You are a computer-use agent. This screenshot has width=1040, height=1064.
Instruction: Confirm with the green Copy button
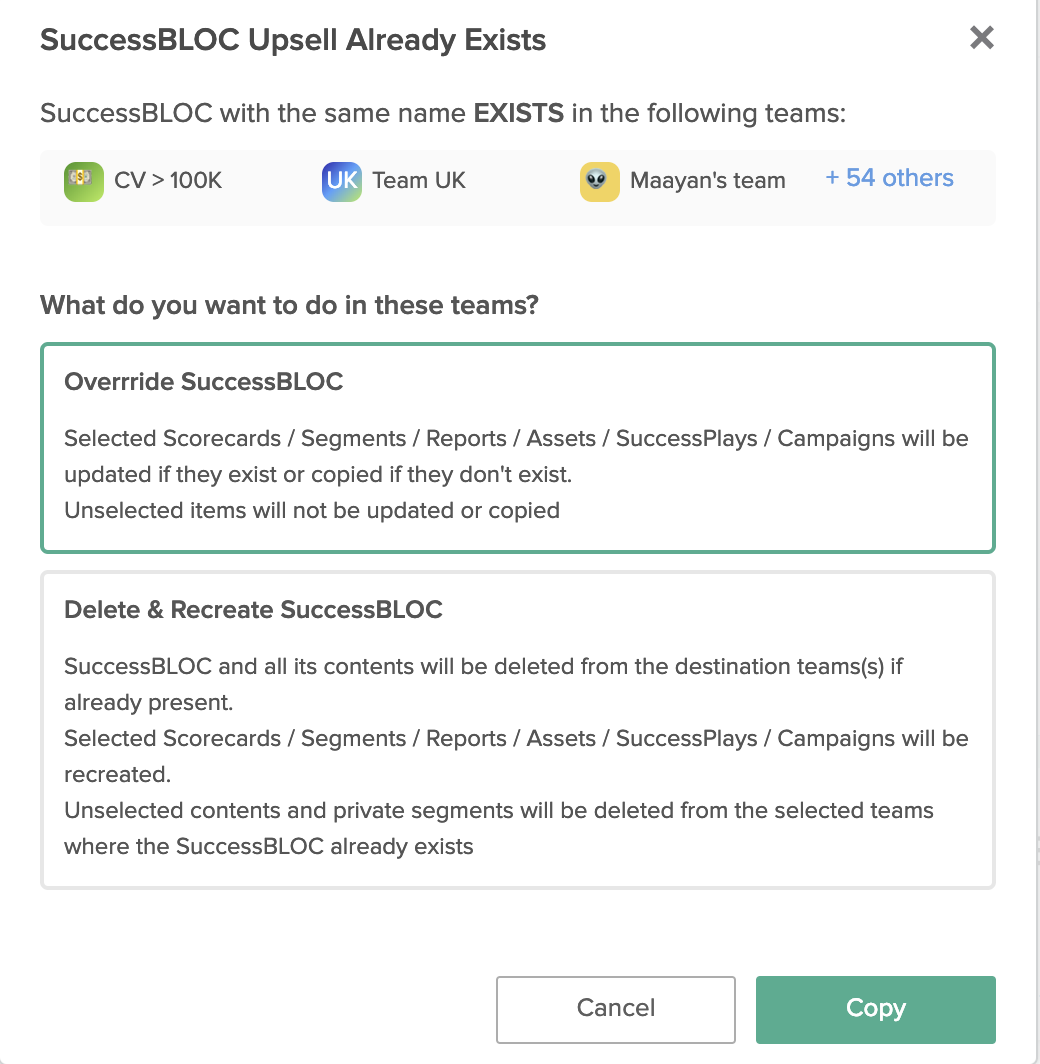[875, 1009]
